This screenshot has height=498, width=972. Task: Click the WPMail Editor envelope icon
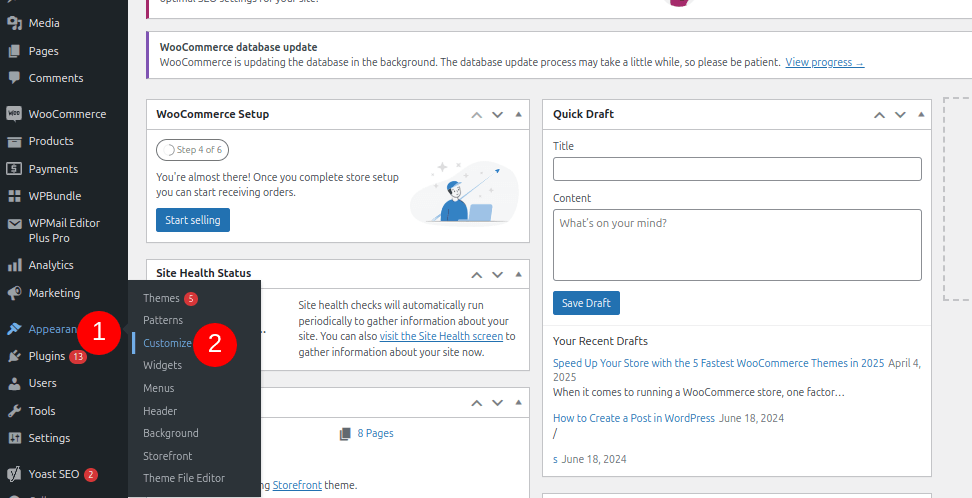coord(14,223)
